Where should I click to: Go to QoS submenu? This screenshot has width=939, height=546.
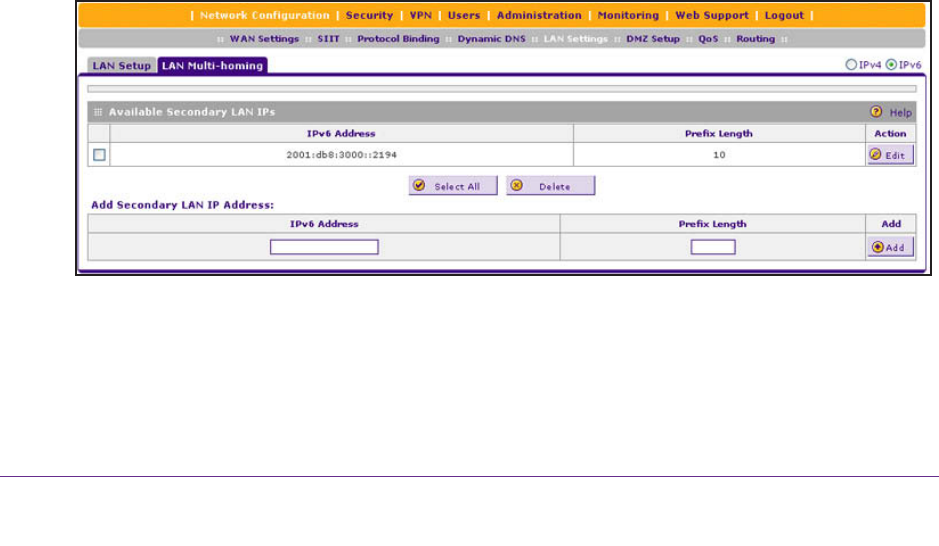[708, 39]
